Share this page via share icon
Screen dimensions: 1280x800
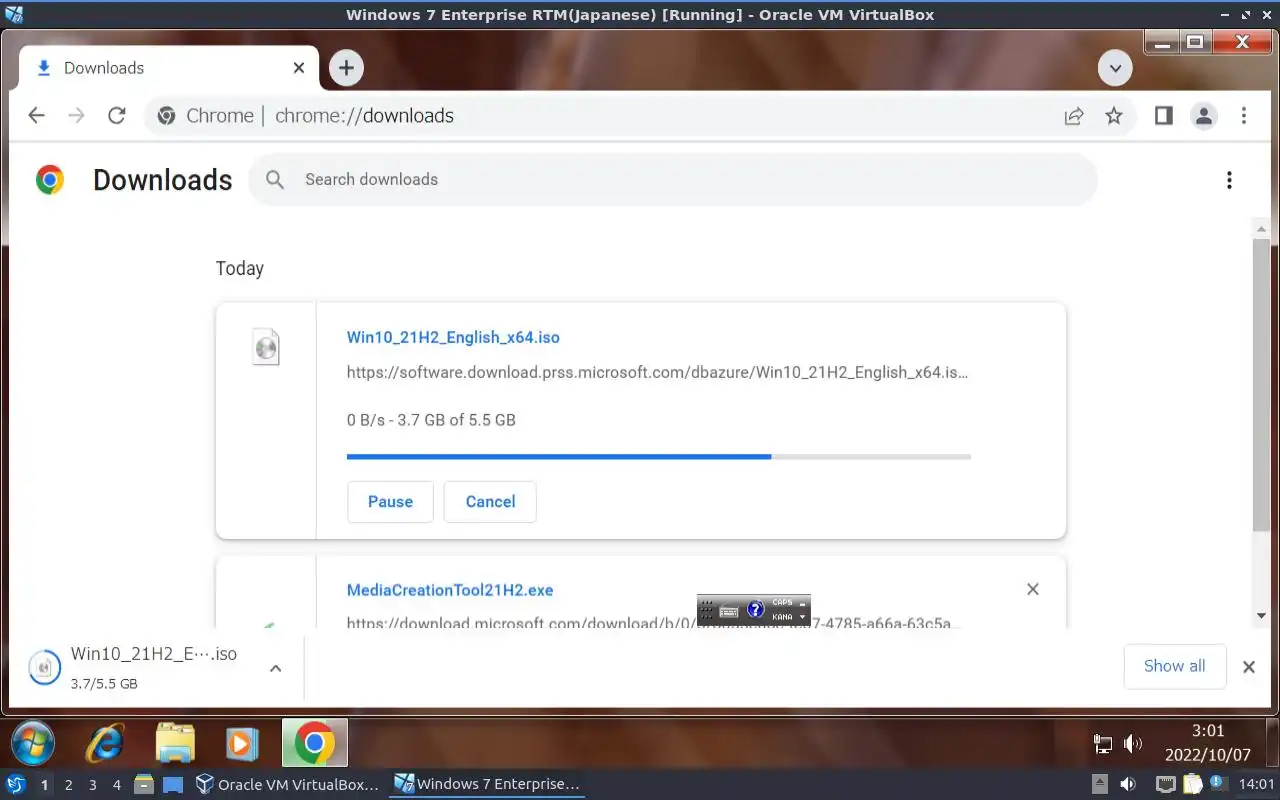pyautogui.click(x=1073, y=116)
